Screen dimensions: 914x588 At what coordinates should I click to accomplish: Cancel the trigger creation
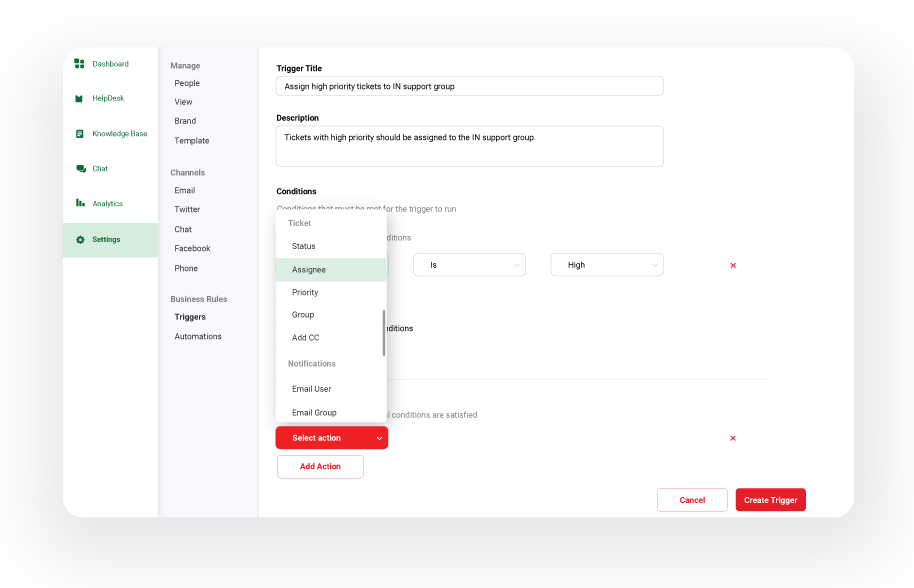tap(692, 499)
